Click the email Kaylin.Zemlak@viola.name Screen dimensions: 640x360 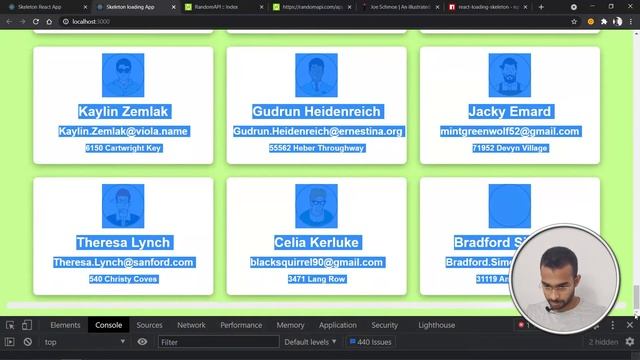click(123, 131)
